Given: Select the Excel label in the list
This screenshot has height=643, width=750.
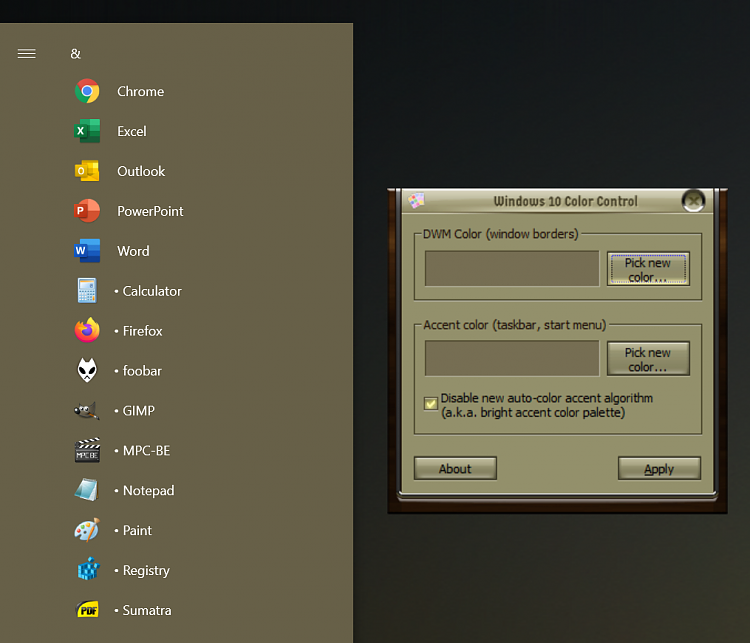Looking at the screenshot, I should pos(132,131).
